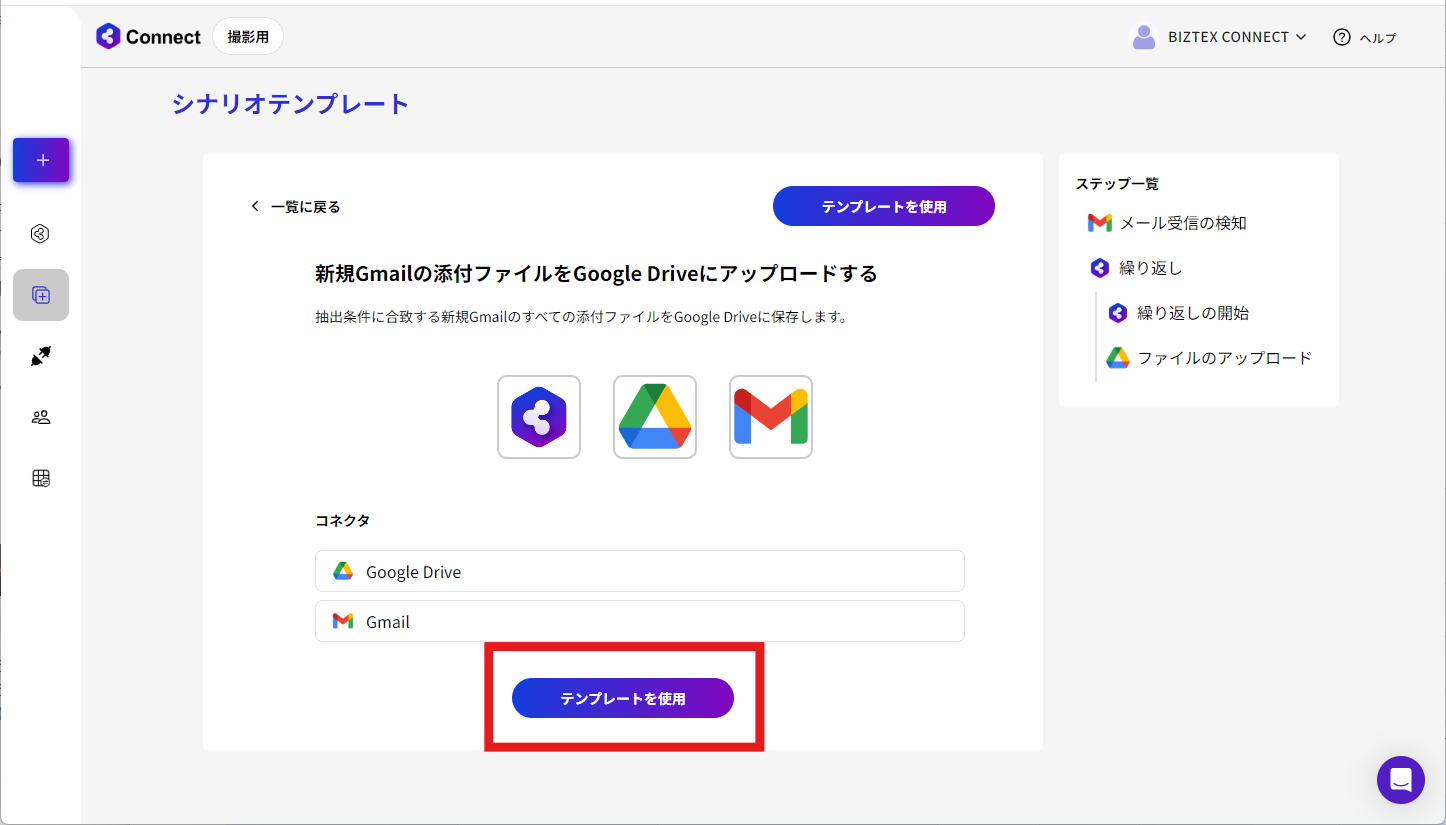Screen dimensions: 1446x825
Task: Click the bottom テンプレートを使用 button
Action: click(623, 698)
